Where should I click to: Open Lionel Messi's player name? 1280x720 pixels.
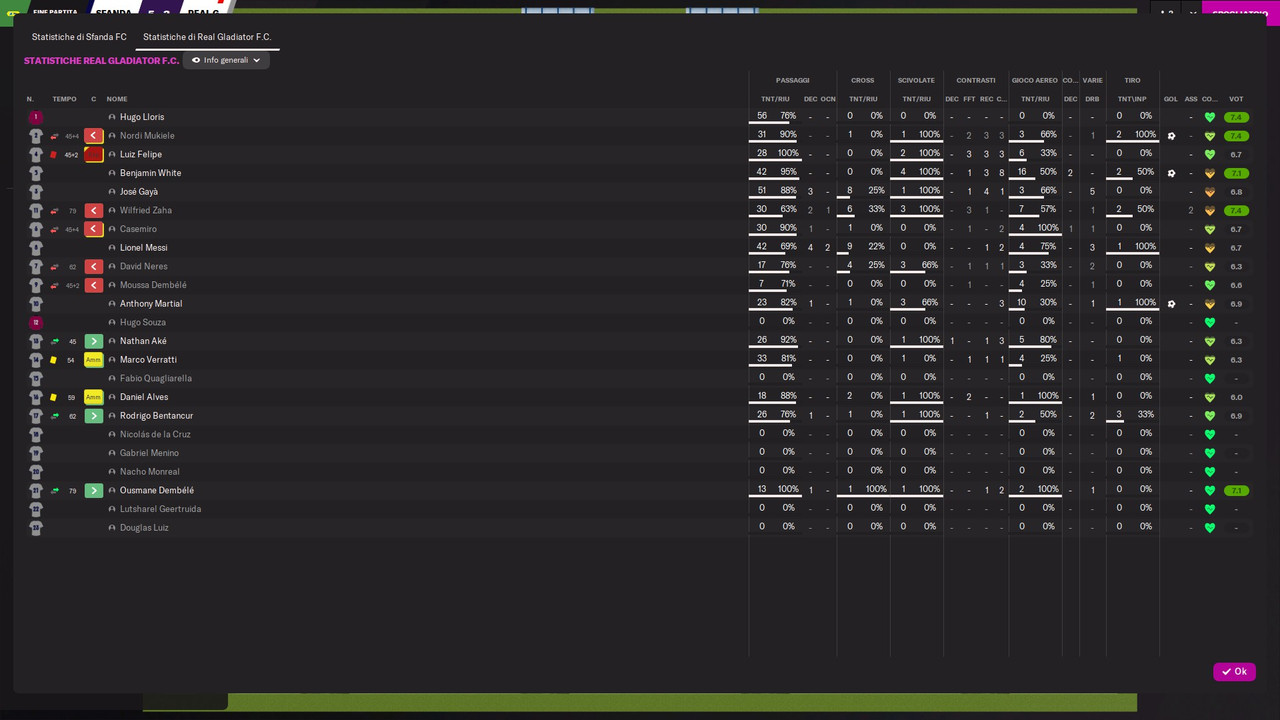[143, 248]
